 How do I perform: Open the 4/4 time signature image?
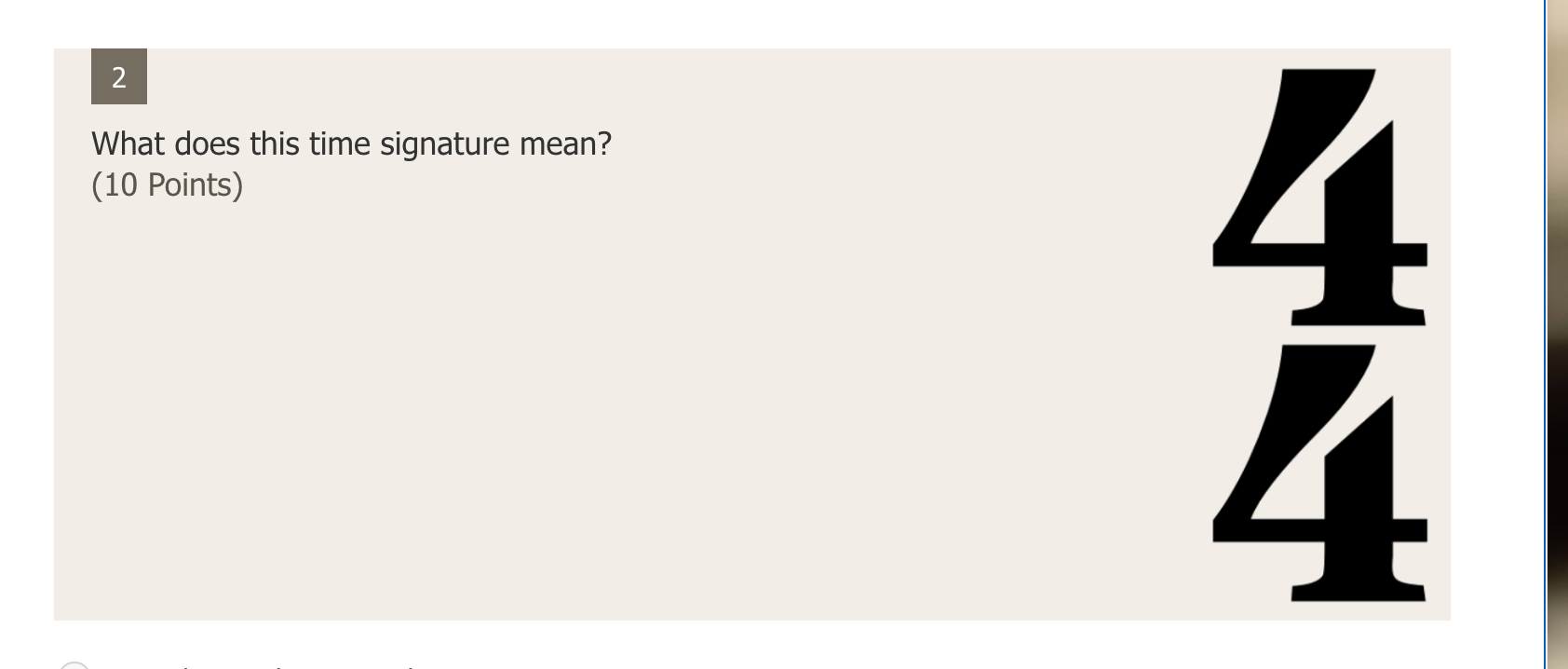(1320, 334)
